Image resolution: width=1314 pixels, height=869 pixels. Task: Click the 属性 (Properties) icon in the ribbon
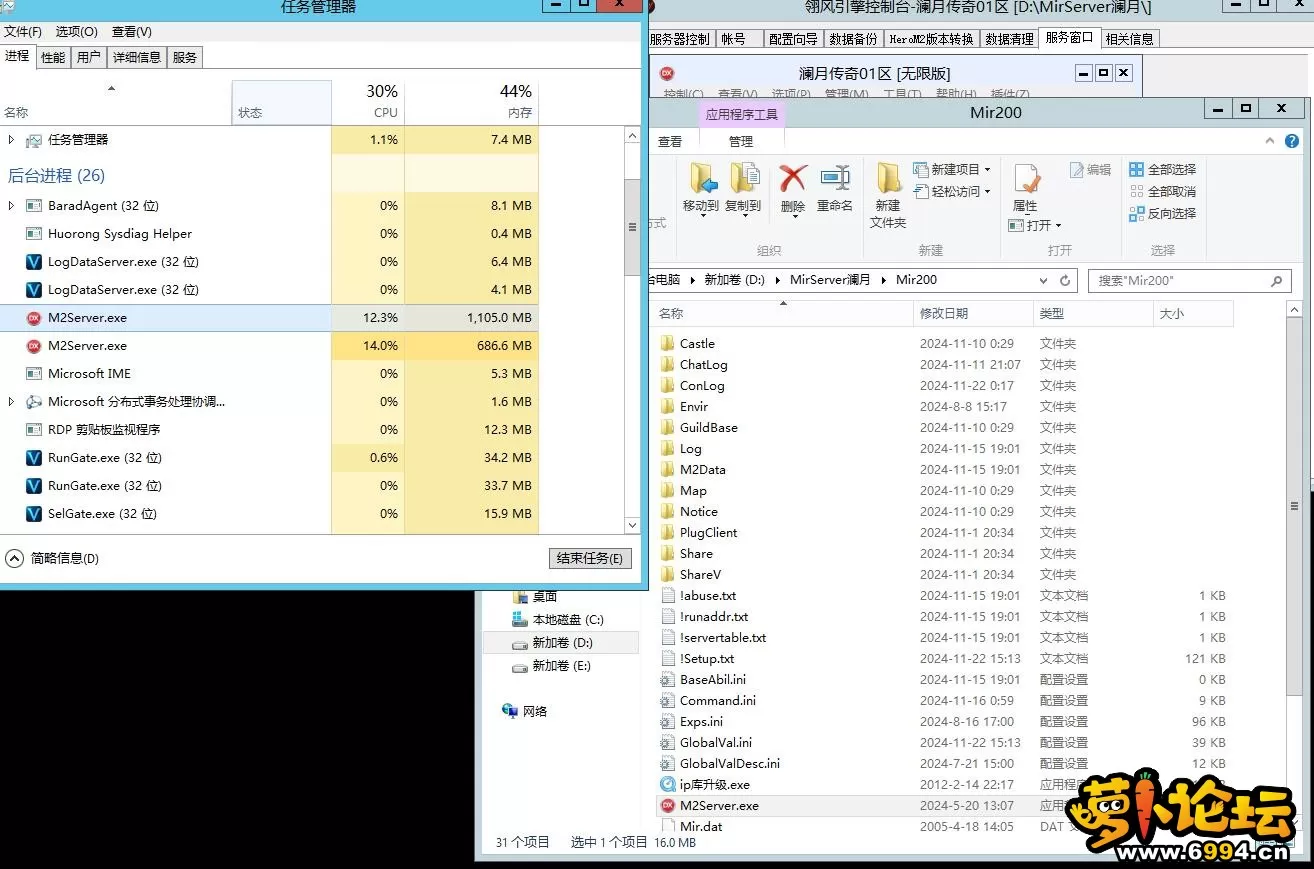click(x=1026, y=180)
